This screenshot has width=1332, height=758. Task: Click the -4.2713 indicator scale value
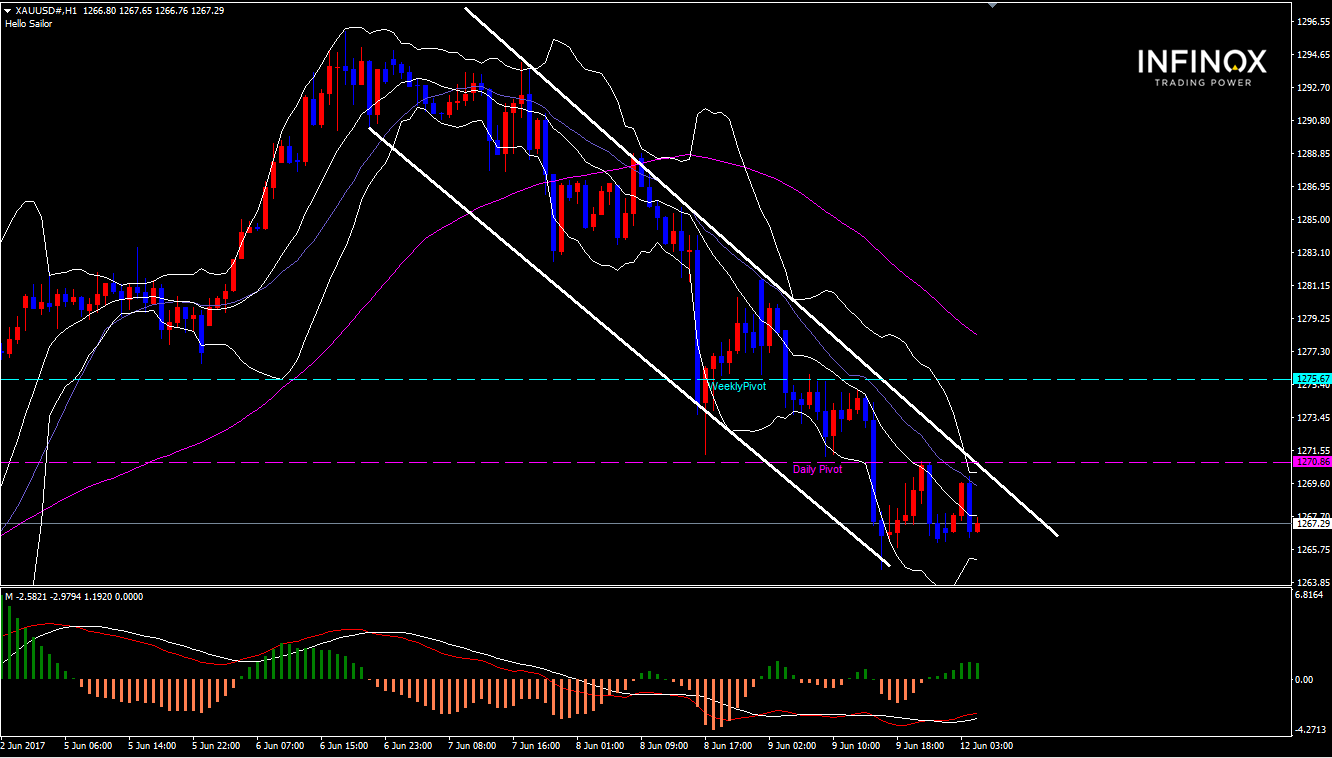pos(1311,730)
